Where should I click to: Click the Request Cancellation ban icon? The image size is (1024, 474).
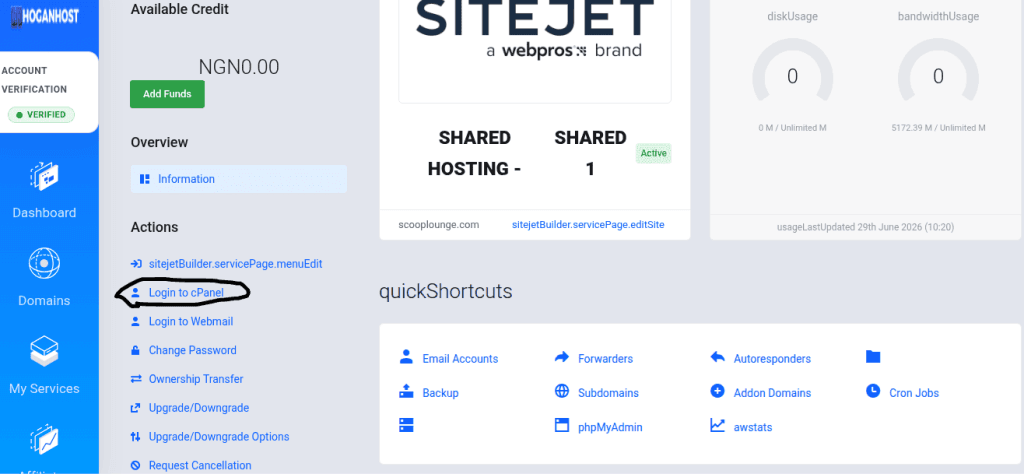pos(136,465)
